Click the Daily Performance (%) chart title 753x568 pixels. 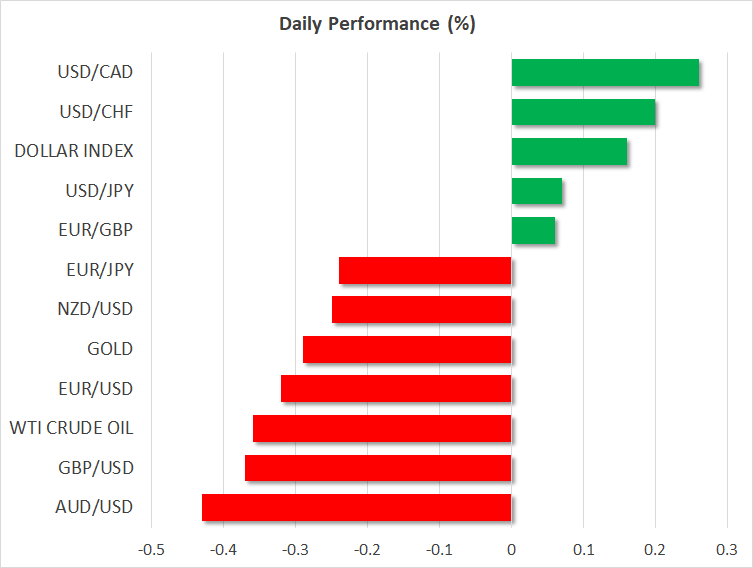click(376, 24)
